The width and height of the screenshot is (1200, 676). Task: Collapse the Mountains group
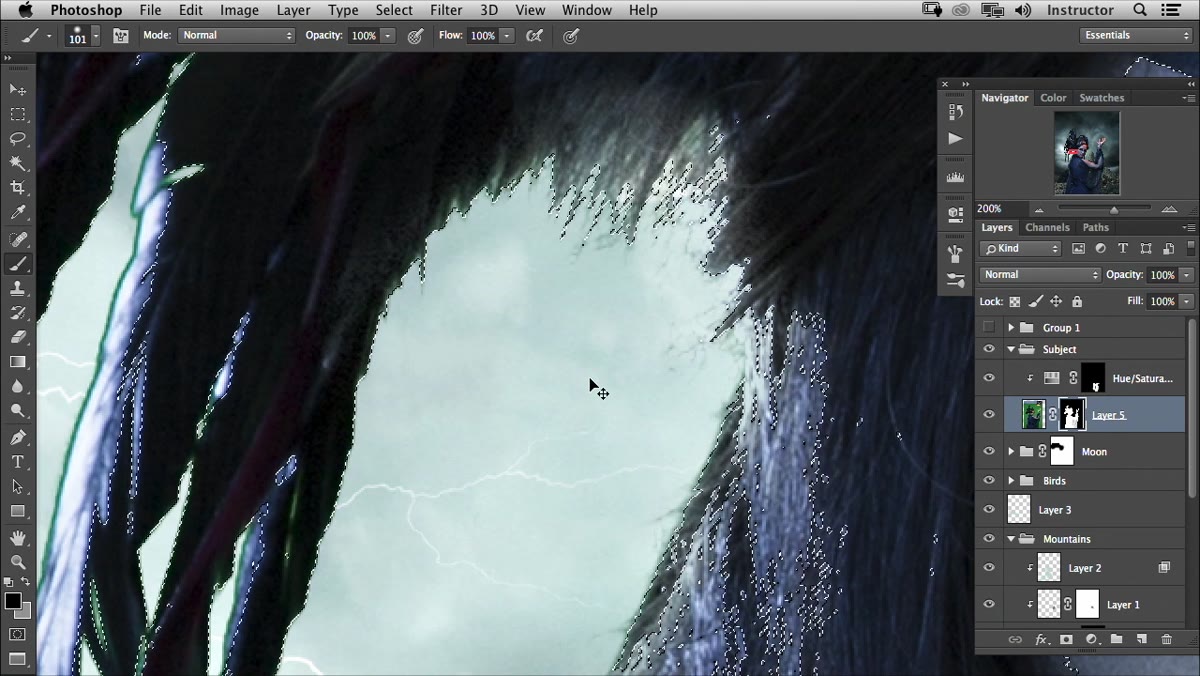coord(1011,539)
